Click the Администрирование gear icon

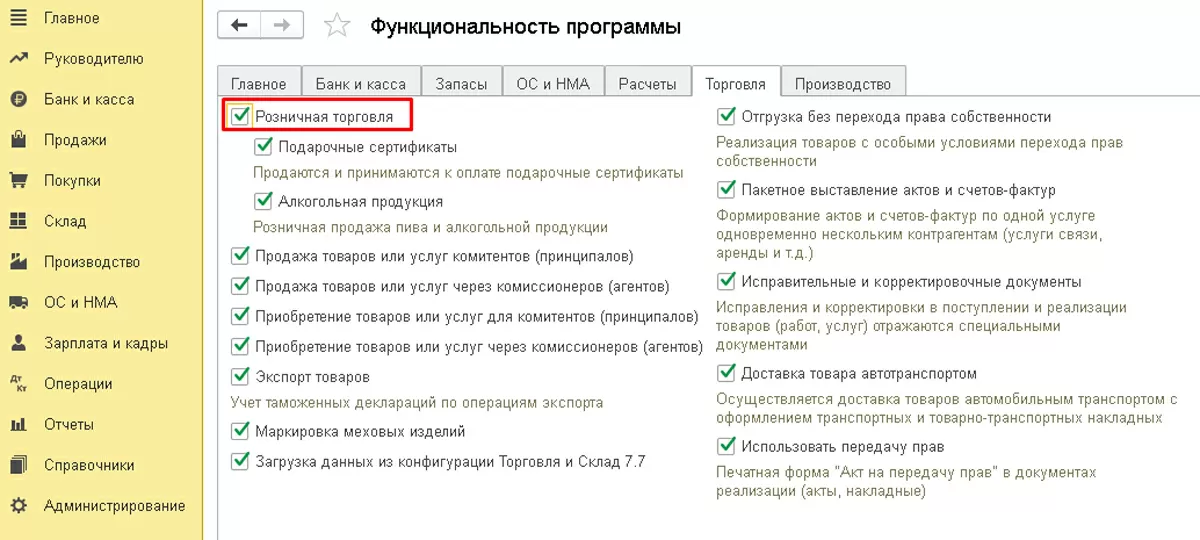pyautogui.click(x=18, y=506)
